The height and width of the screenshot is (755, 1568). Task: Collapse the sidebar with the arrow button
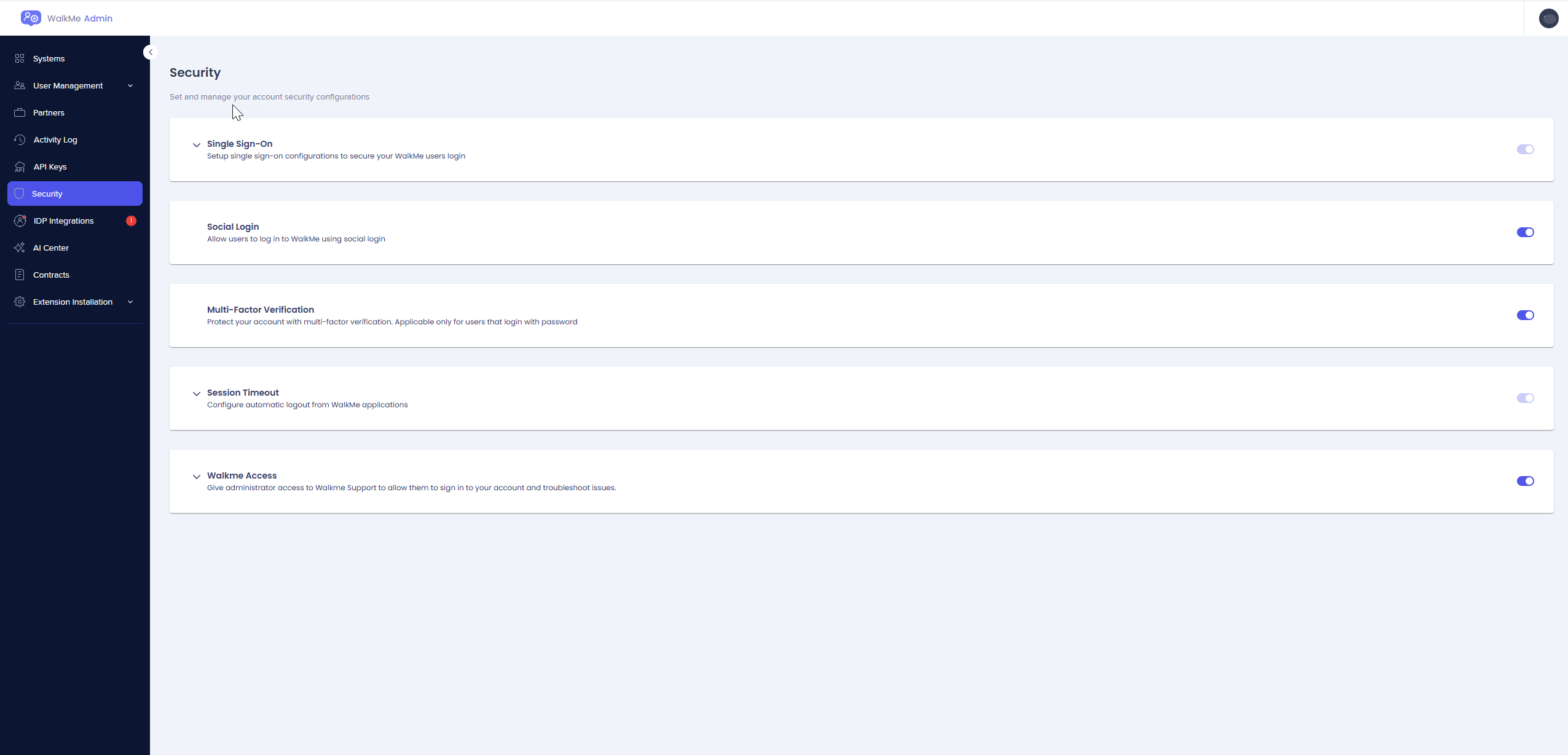click(151, 52)
